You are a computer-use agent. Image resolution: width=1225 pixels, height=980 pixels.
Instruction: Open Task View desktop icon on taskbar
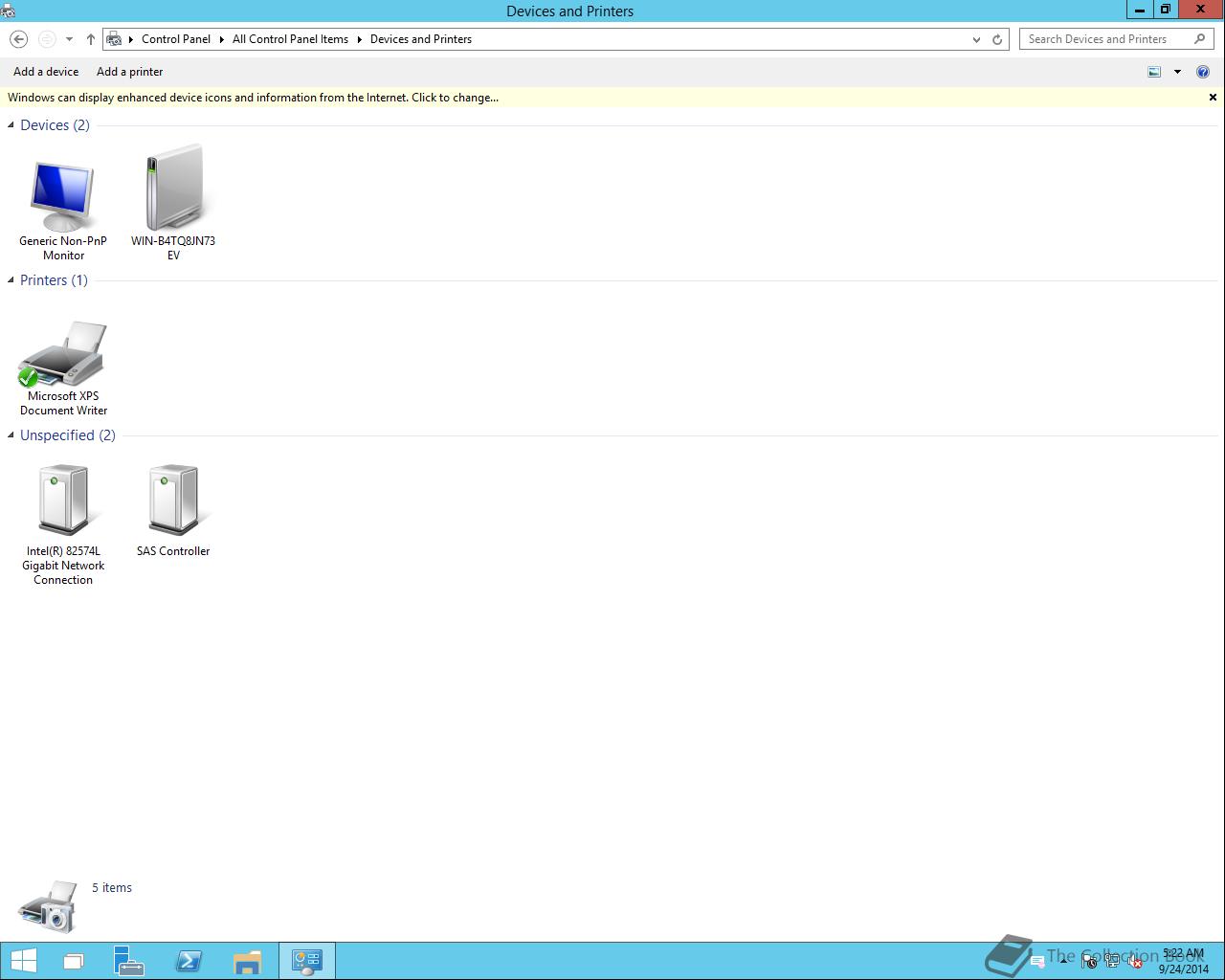[74, 961]
